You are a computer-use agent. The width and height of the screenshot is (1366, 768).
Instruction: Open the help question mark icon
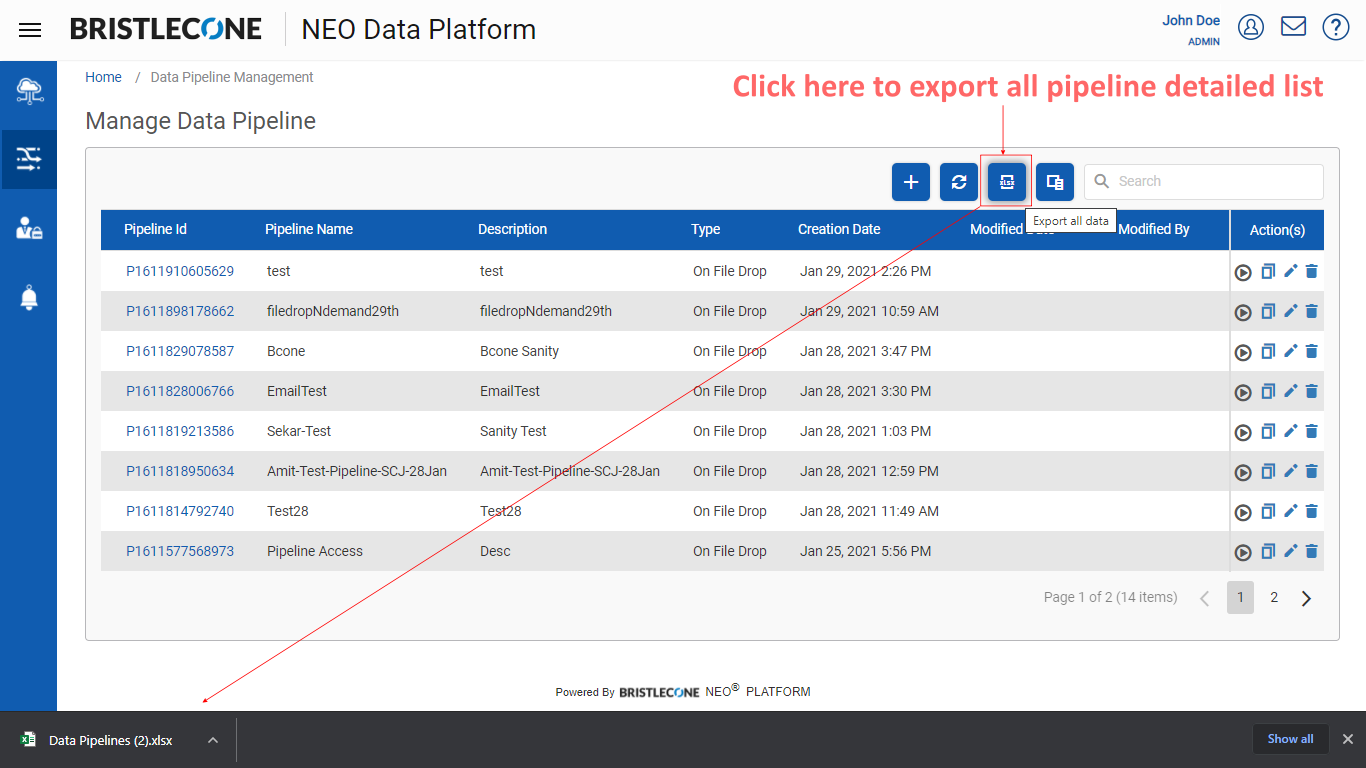(x=1336, y=27)
